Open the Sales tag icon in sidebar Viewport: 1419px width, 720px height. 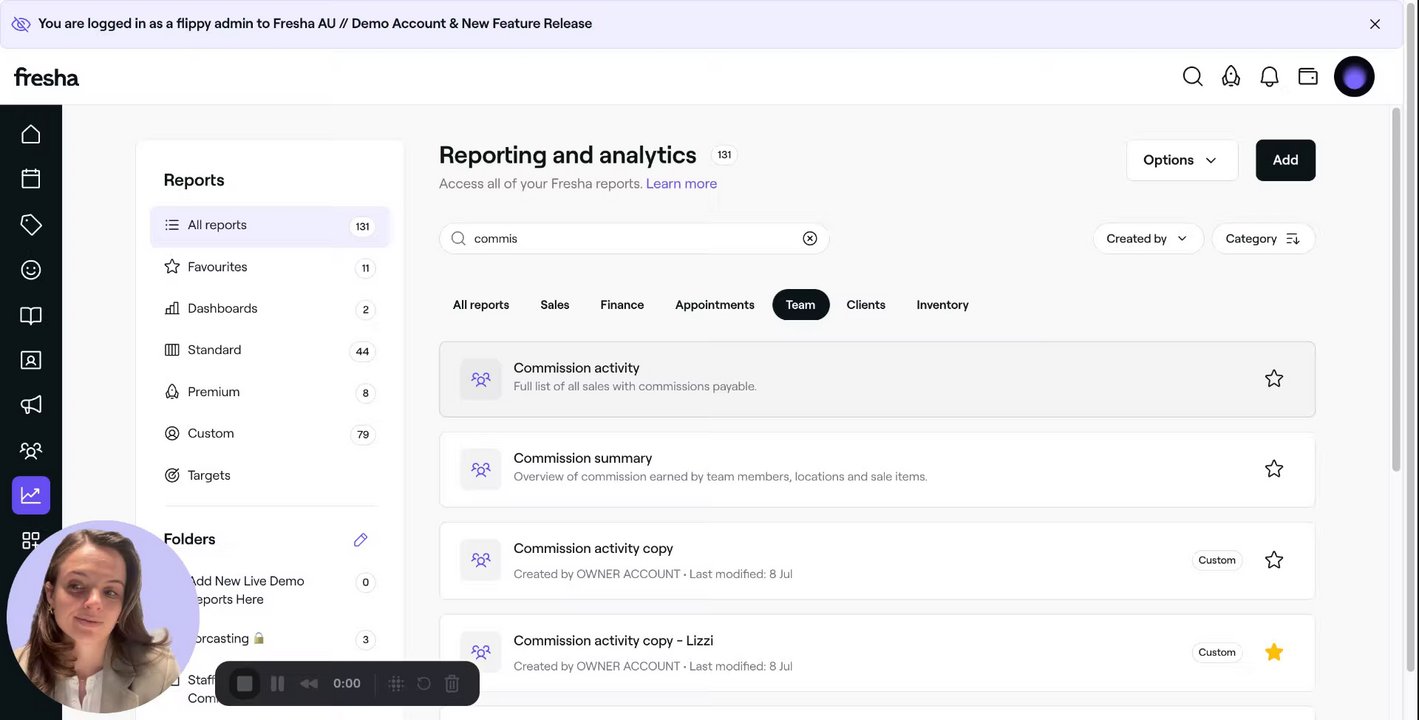point(31,225)
